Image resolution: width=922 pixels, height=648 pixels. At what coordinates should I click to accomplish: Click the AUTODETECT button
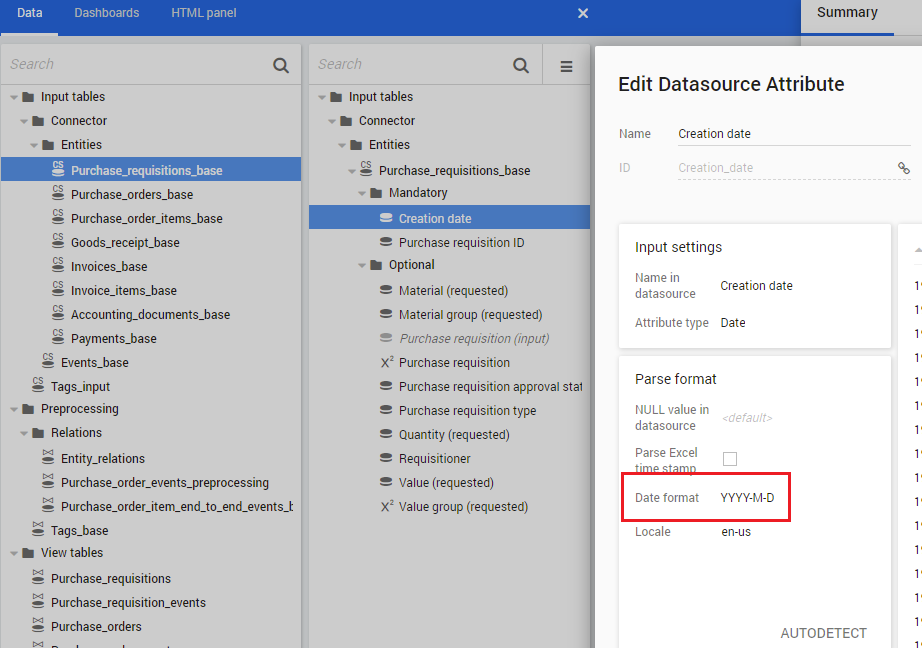click(823, 633)
